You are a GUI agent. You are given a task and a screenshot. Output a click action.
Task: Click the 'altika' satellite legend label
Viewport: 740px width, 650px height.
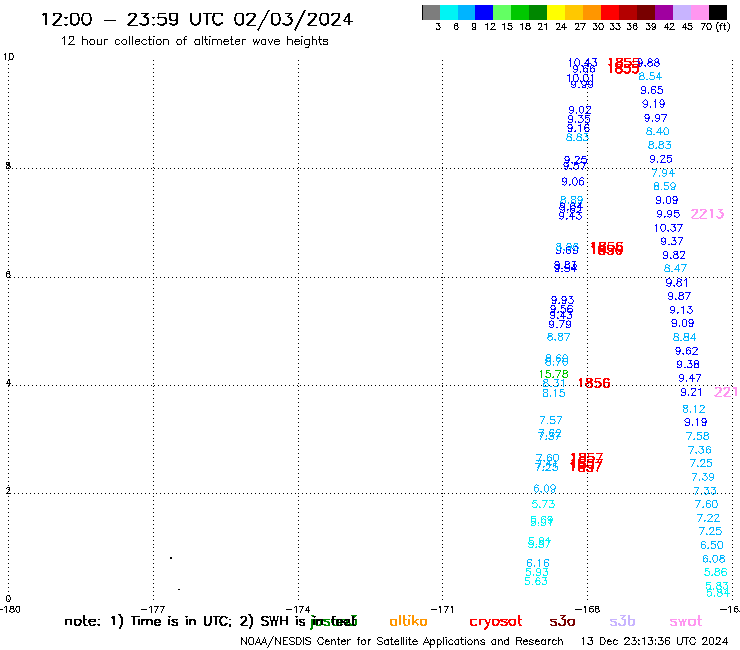coord(408,621)
